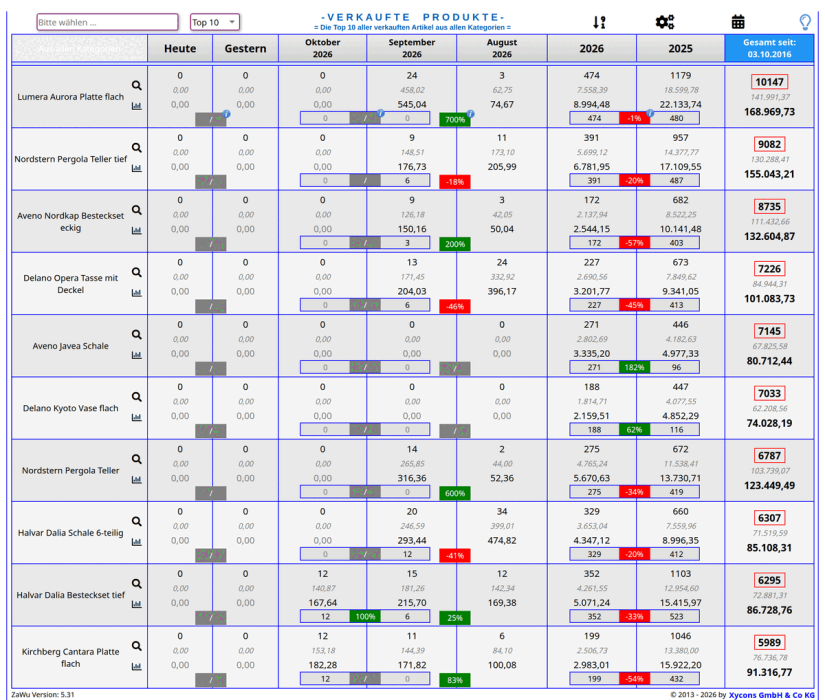Select the Heute column header
This screenshot has height=700, width=825.
[180, 48]
